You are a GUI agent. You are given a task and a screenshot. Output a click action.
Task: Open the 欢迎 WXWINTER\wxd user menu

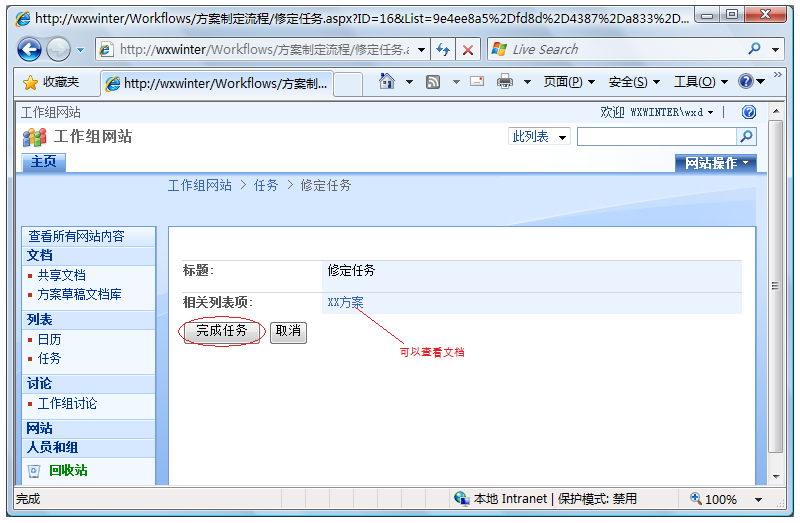point(657,112)
